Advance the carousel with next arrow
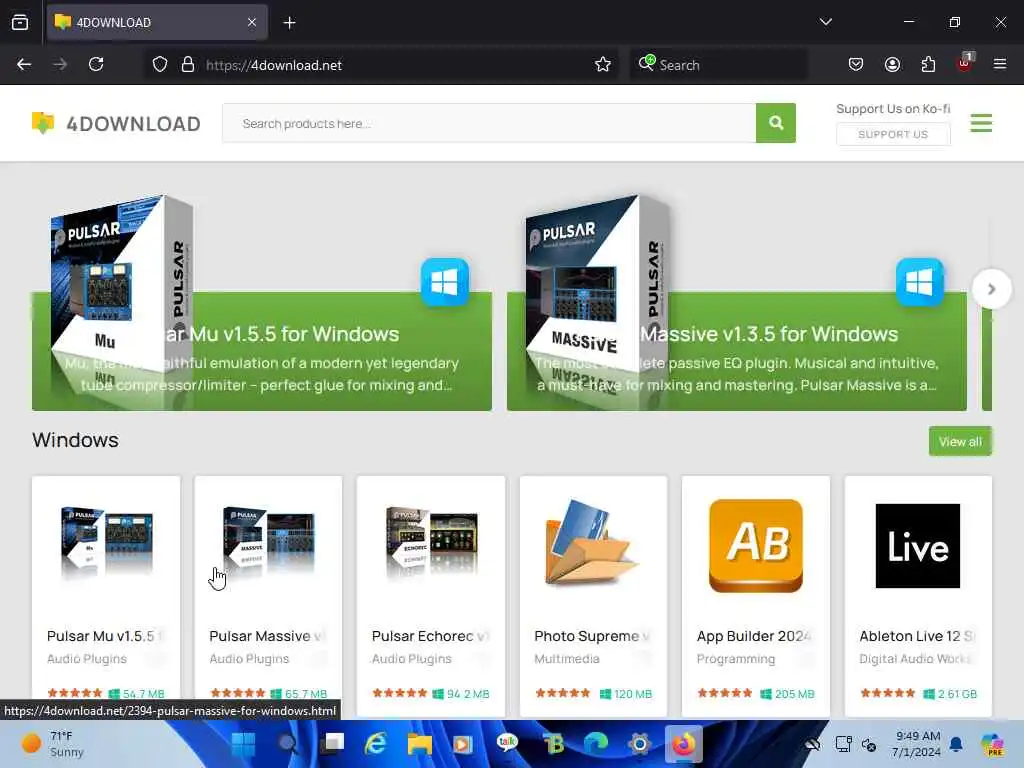The height and width of the screenshot is (768, 1024). (991, 289)
